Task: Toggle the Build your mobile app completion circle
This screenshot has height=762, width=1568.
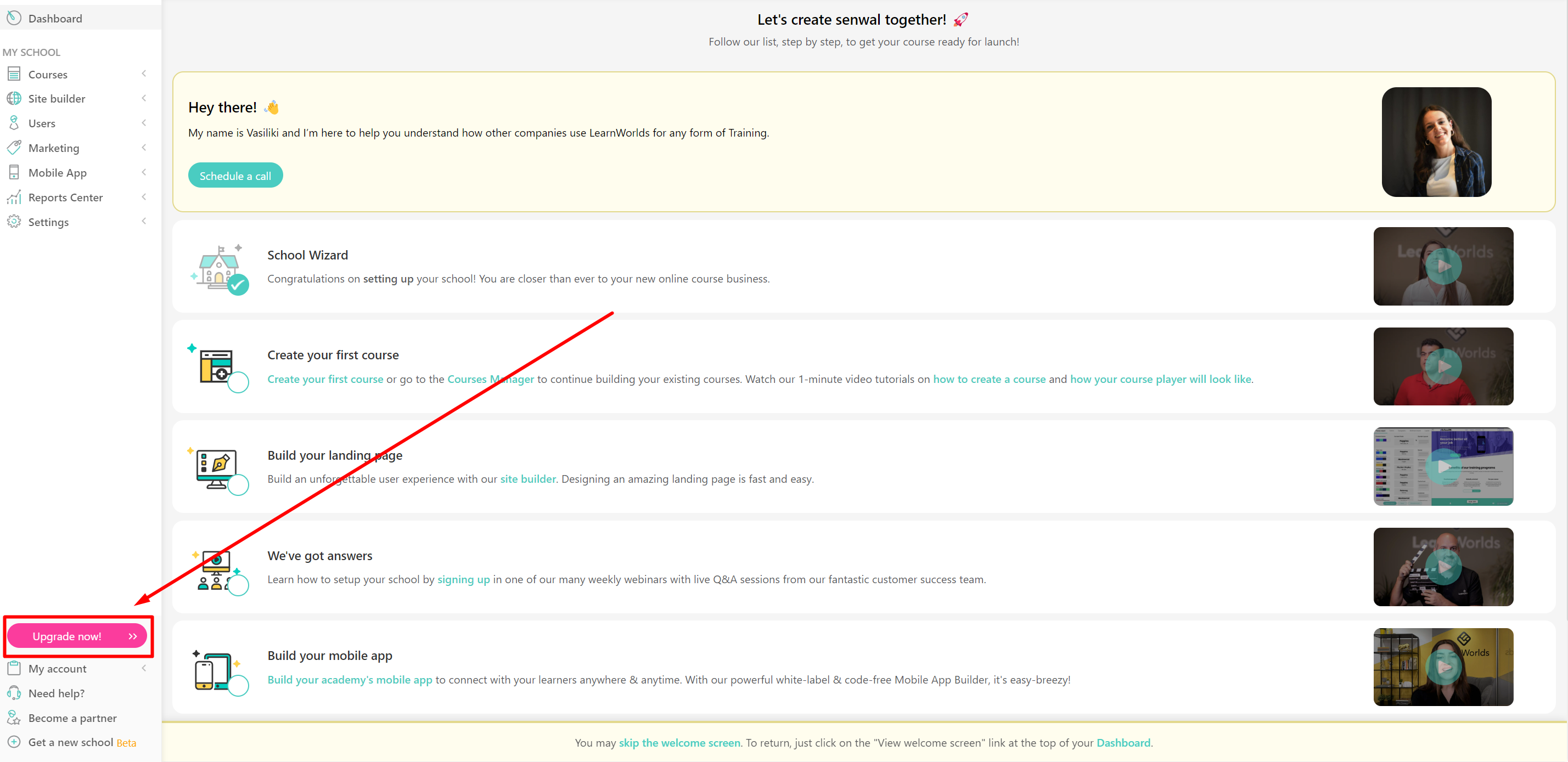Action: (238, 685)
